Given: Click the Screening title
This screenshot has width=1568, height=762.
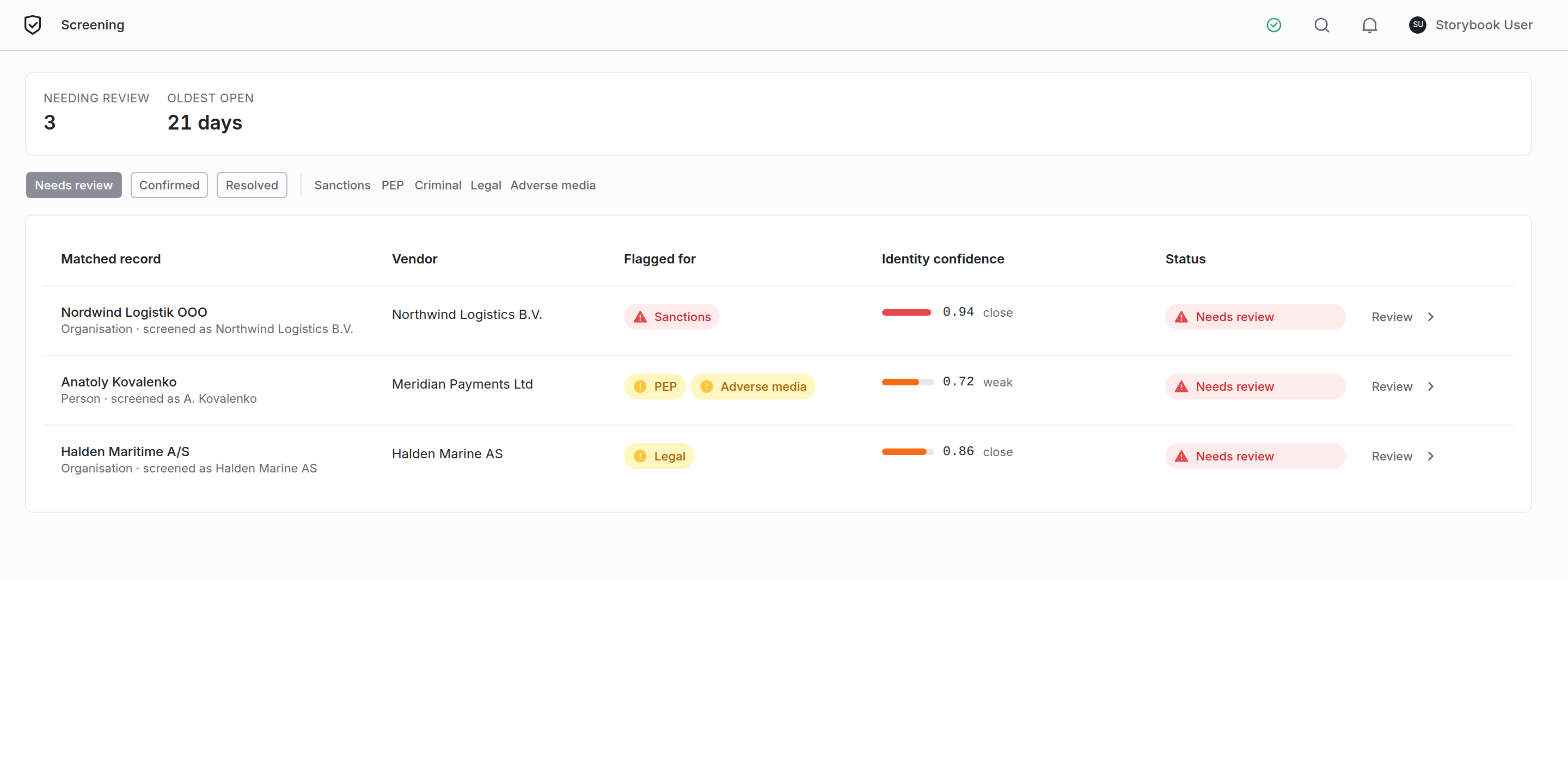Looking at the screenshot, I should [93, 25].
